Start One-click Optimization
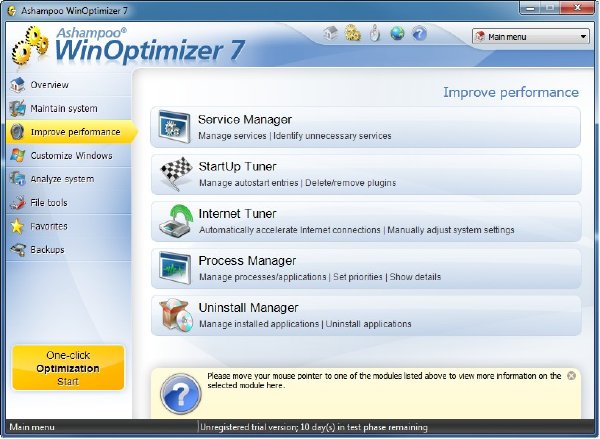Screen dimensions: 600x439 pos(68,368)
